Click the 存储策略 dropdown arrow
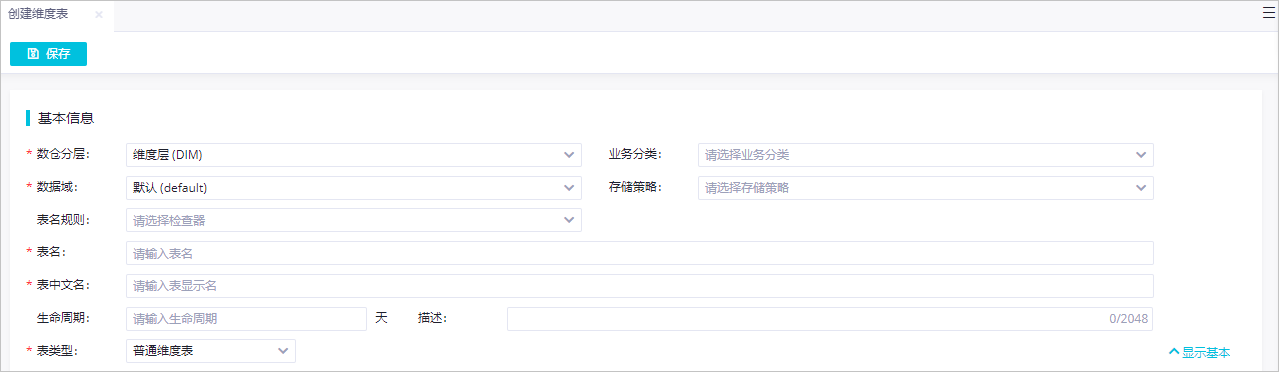Screen dimensions: 1279x372 pos(1141,188)
